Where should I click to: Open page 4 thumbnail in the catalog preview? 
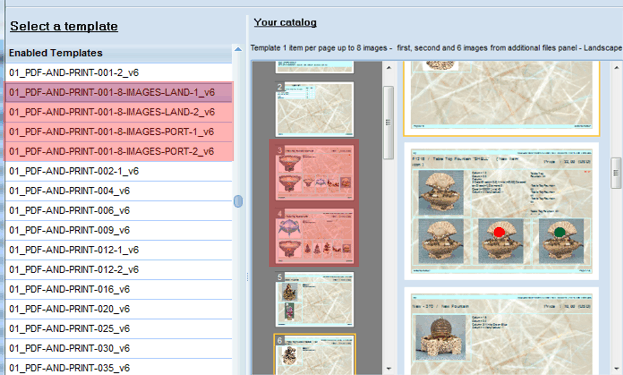(314, 236)
